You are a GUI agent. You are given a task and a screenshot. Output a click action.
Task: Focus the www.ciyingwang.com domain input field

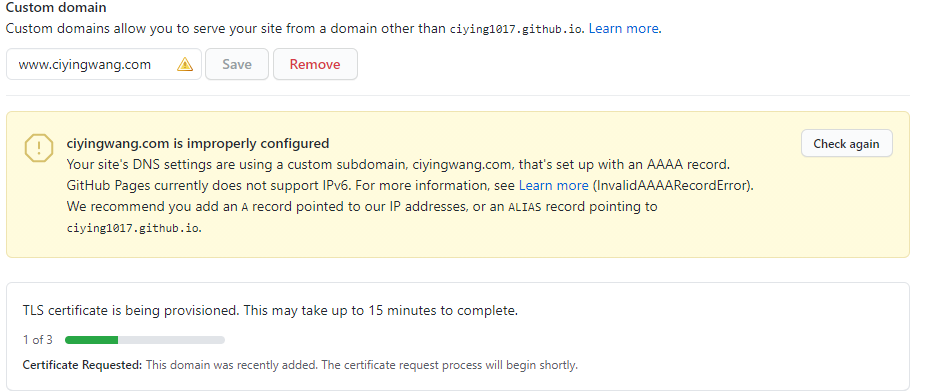[x=104, y=64]
